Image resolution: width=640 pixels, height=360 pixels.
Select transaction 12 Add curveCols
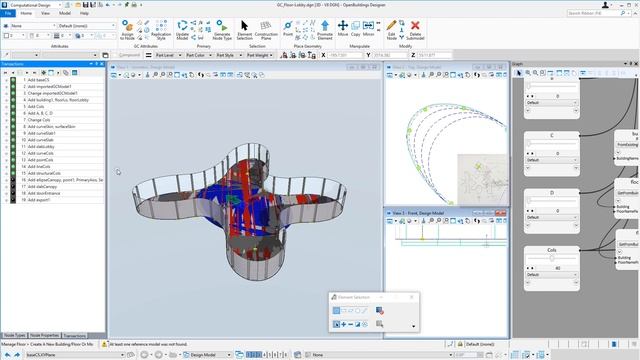40,153
